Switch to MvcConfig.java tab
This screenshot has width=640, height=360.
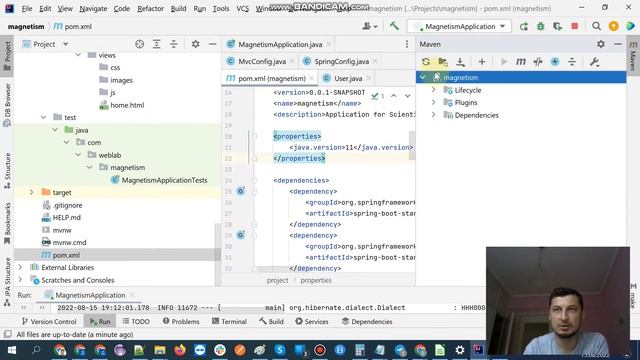click(x=262, y=61)
